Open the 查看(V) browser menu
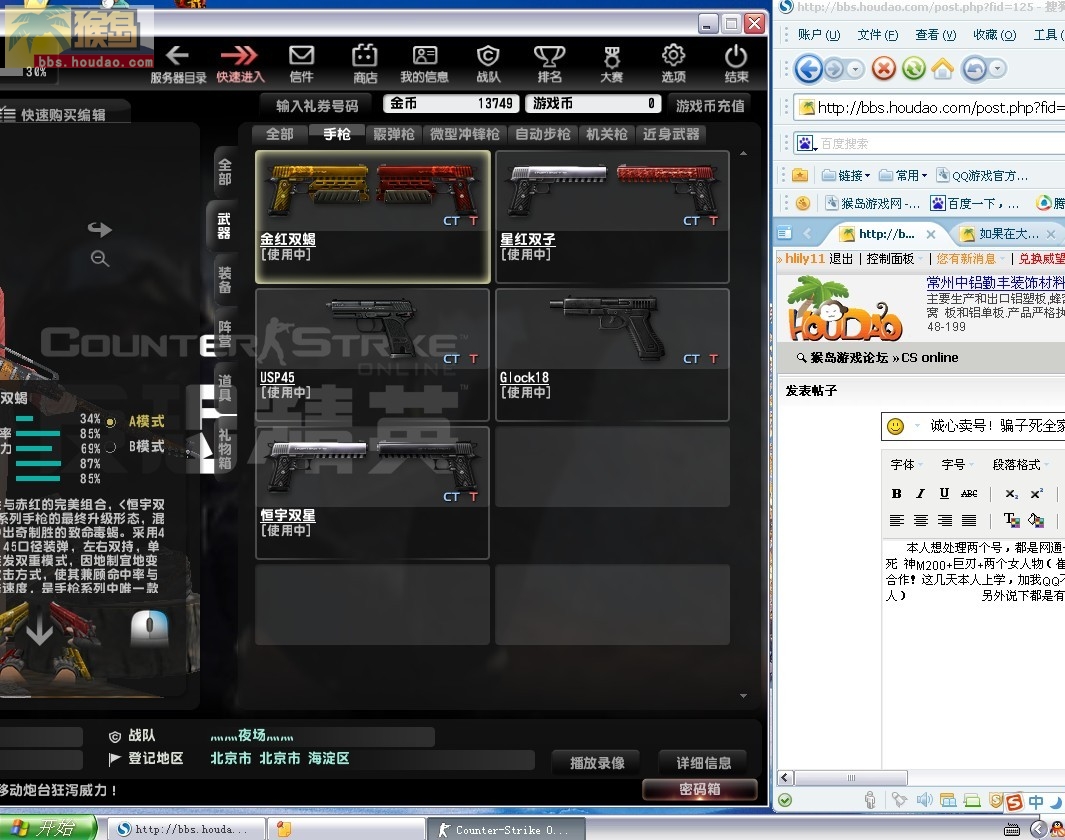This screenshot has width=1065, height=840. pyautogui.click(x=935, y=35)
